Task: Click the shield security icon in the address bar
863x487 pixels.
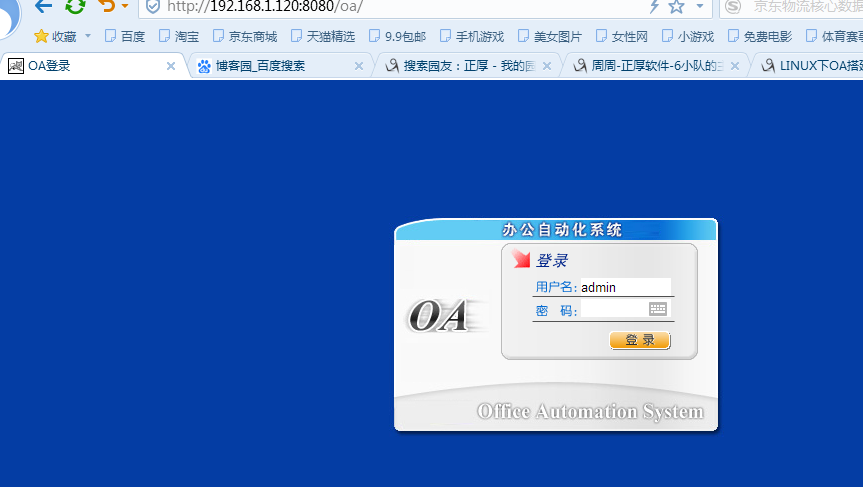Action: point(153,7)
